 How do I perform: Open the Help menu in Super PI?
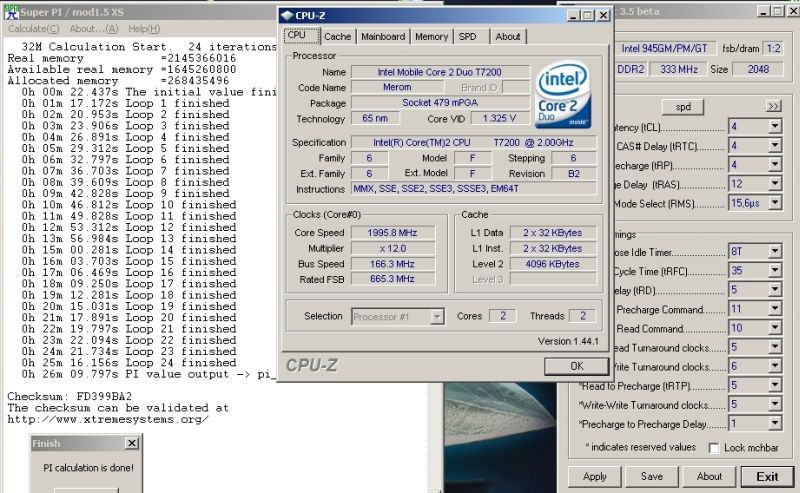click(x=144, y=29)
